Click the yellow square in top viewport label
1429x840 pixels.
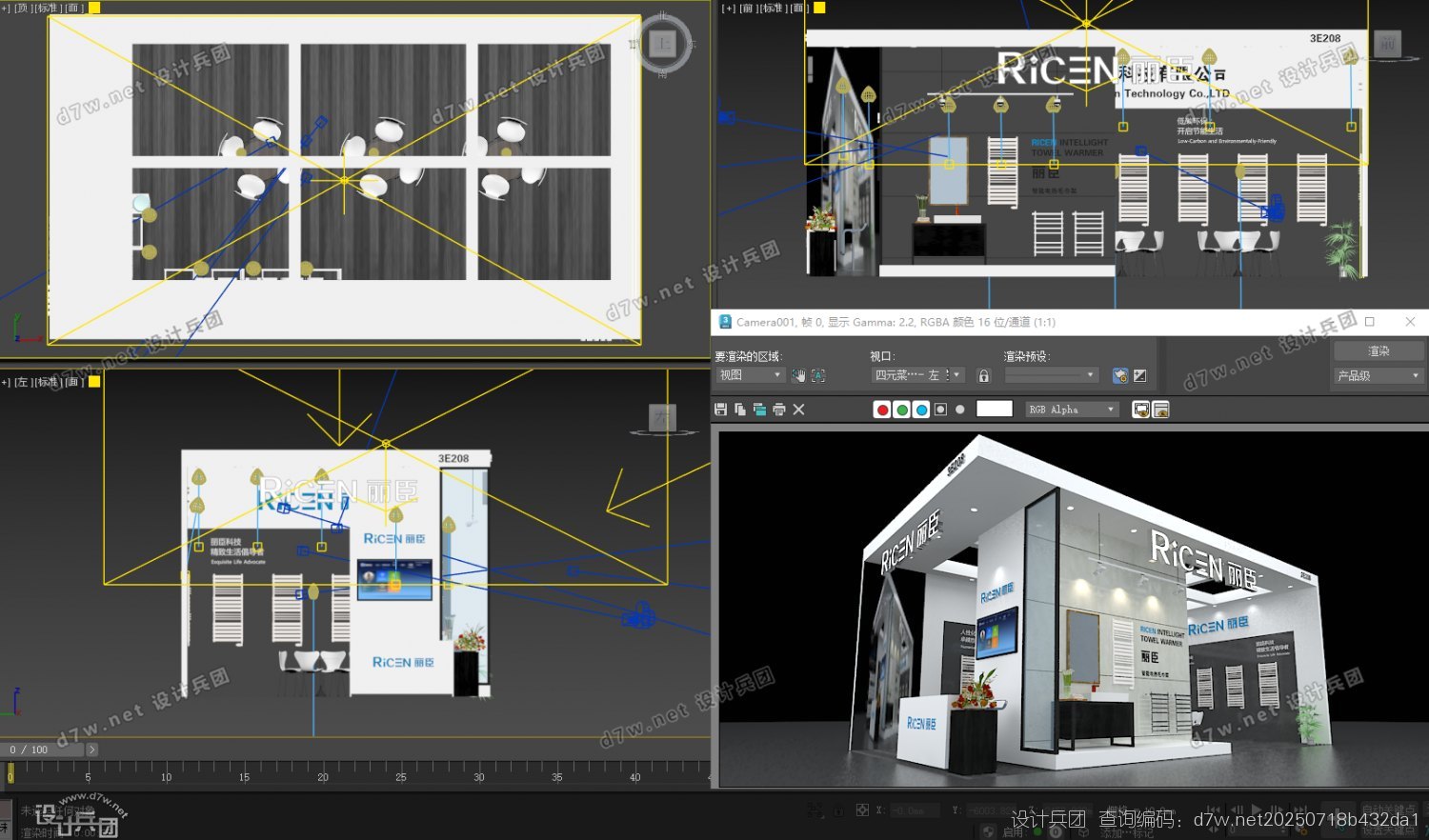click(94, 8)
